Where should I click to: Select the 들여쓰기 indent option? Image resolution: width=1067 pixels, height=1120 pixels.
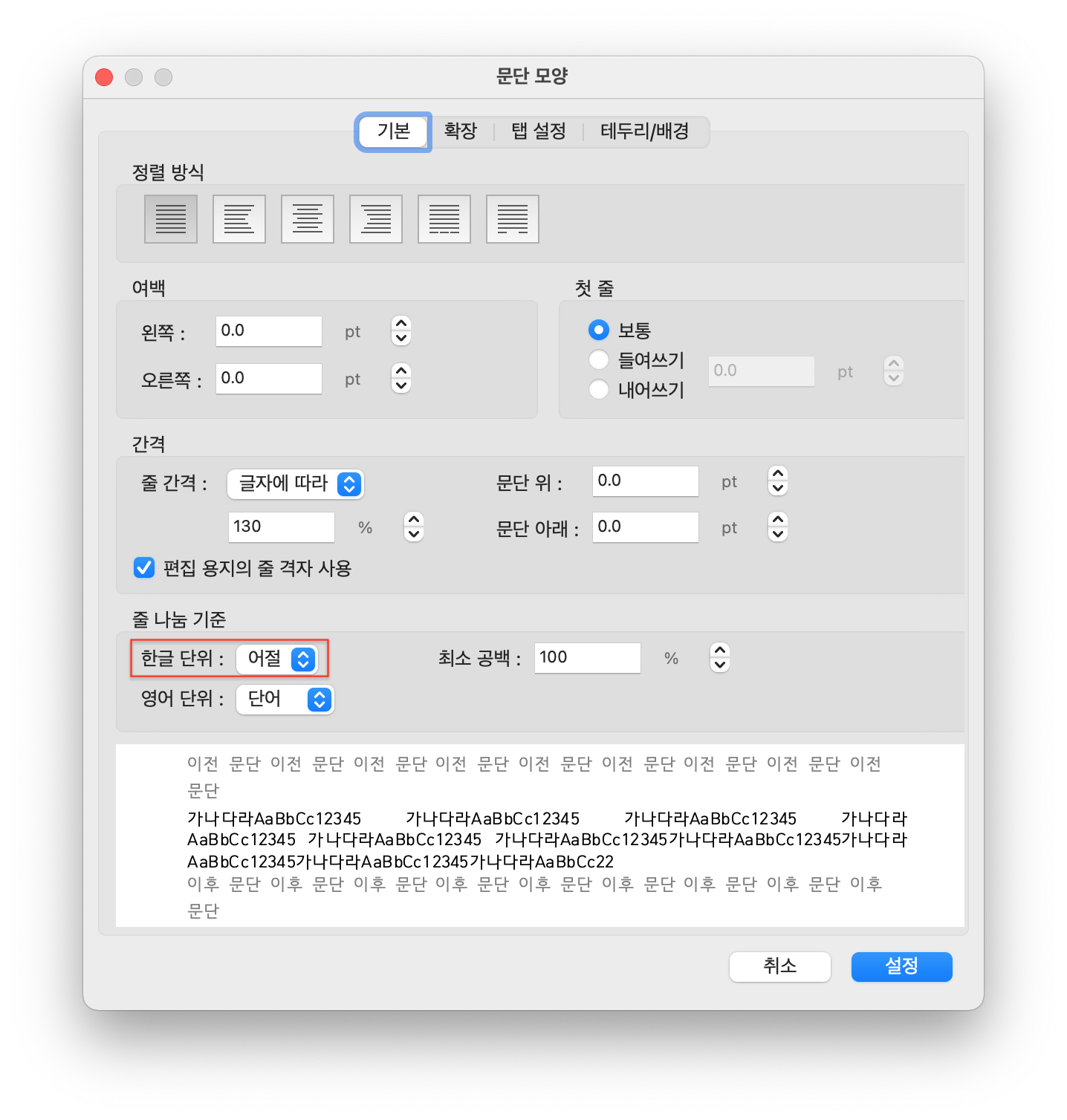(599, 359)
